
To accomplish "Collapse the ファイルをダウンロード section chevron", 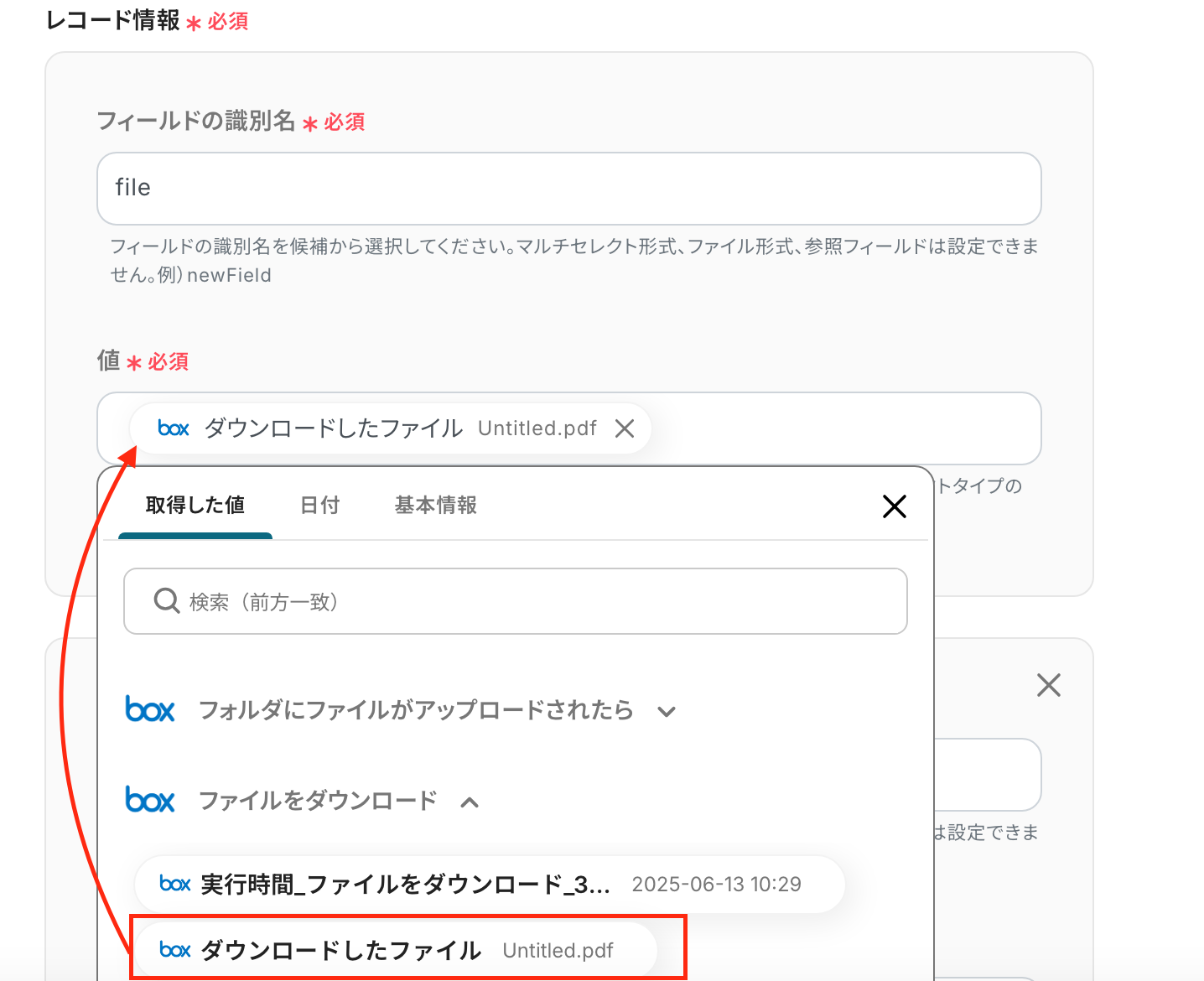I will [x=470, y=802].
